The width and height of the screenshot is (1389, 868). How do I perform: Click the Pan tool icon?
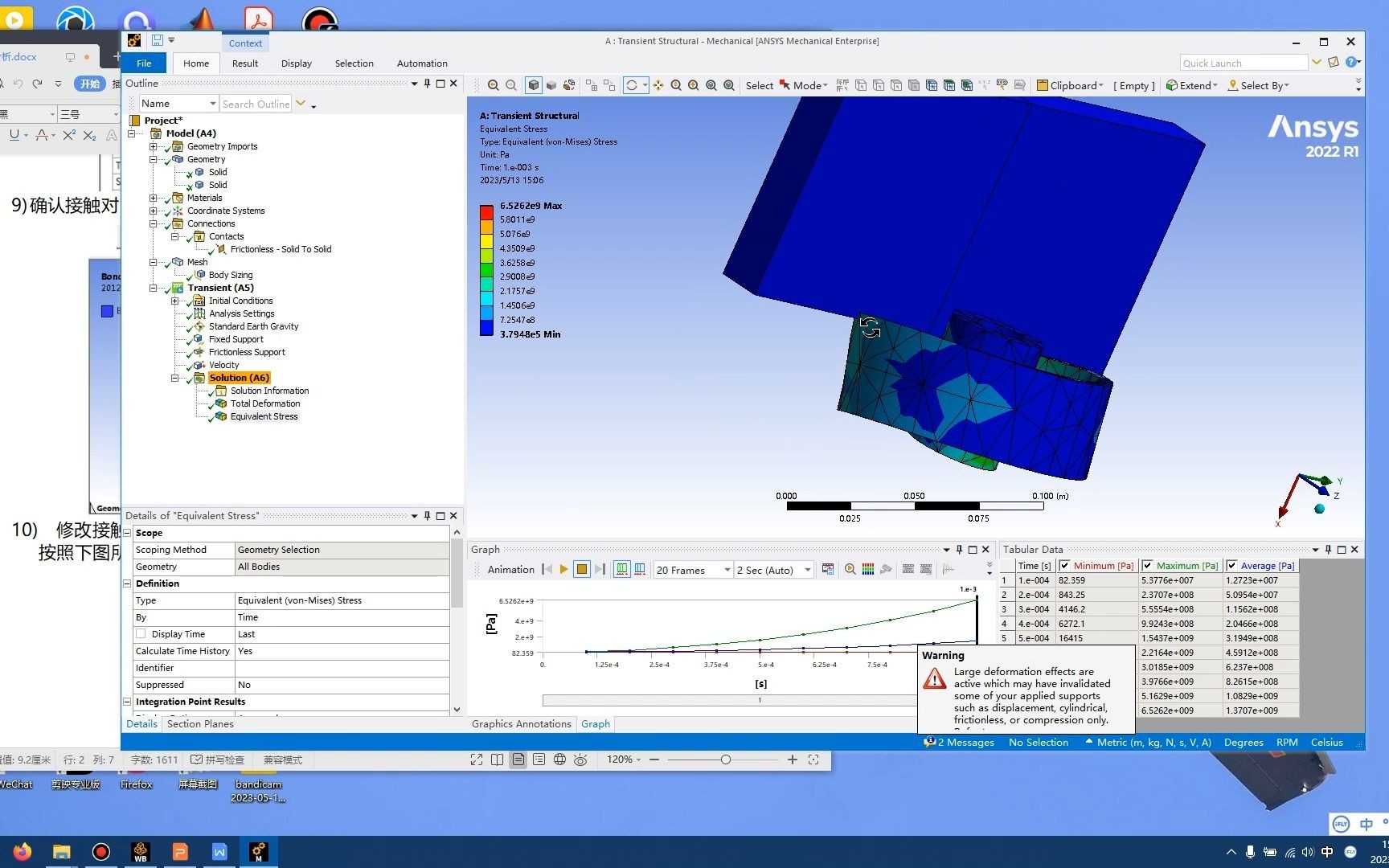coord(658,85)
